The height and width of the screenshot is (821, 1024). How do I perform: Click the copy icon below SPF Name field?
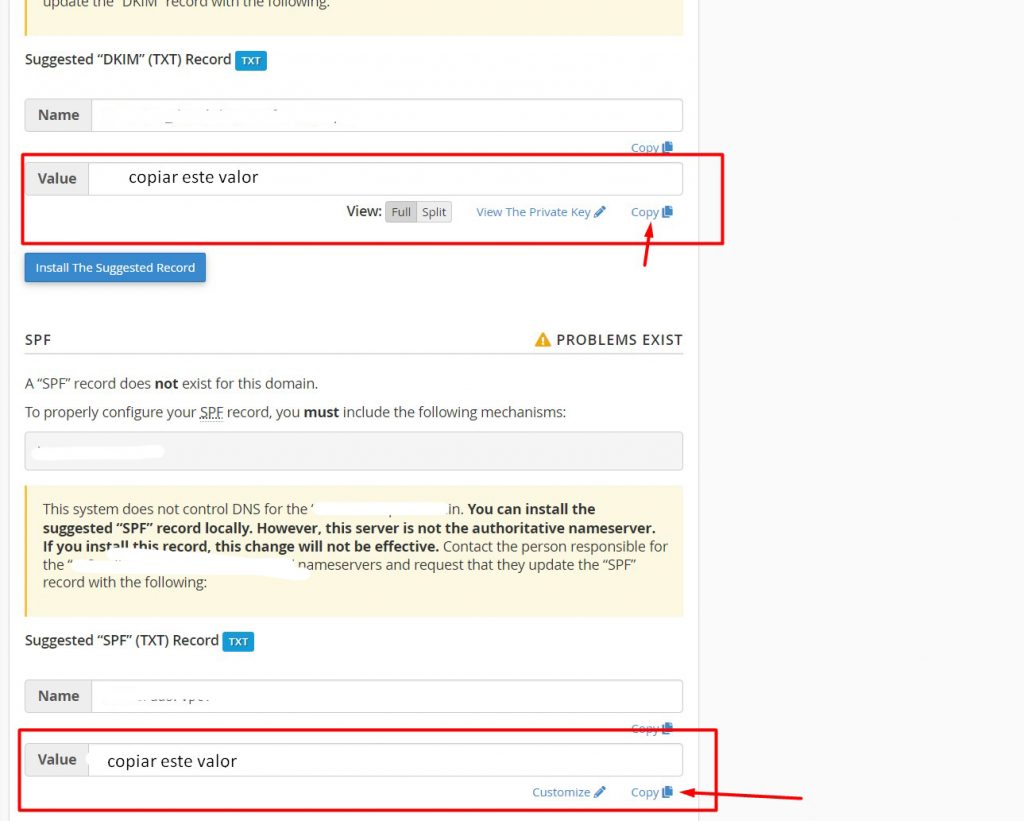668,729
